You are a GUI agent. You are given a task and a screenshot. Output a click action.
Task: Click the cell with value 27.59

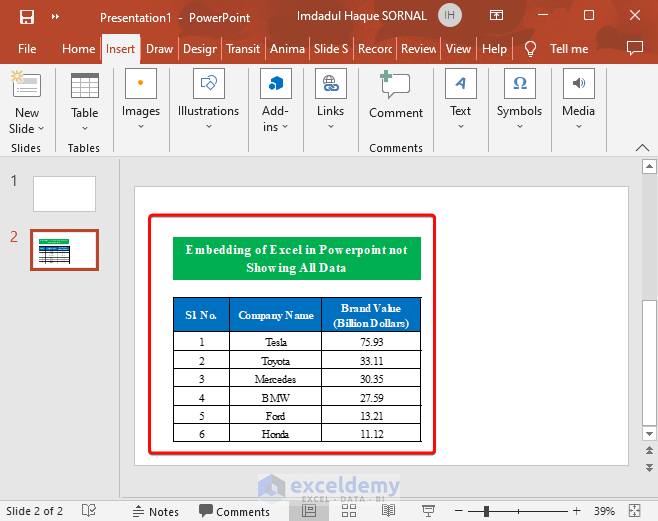tap(371, 397)
